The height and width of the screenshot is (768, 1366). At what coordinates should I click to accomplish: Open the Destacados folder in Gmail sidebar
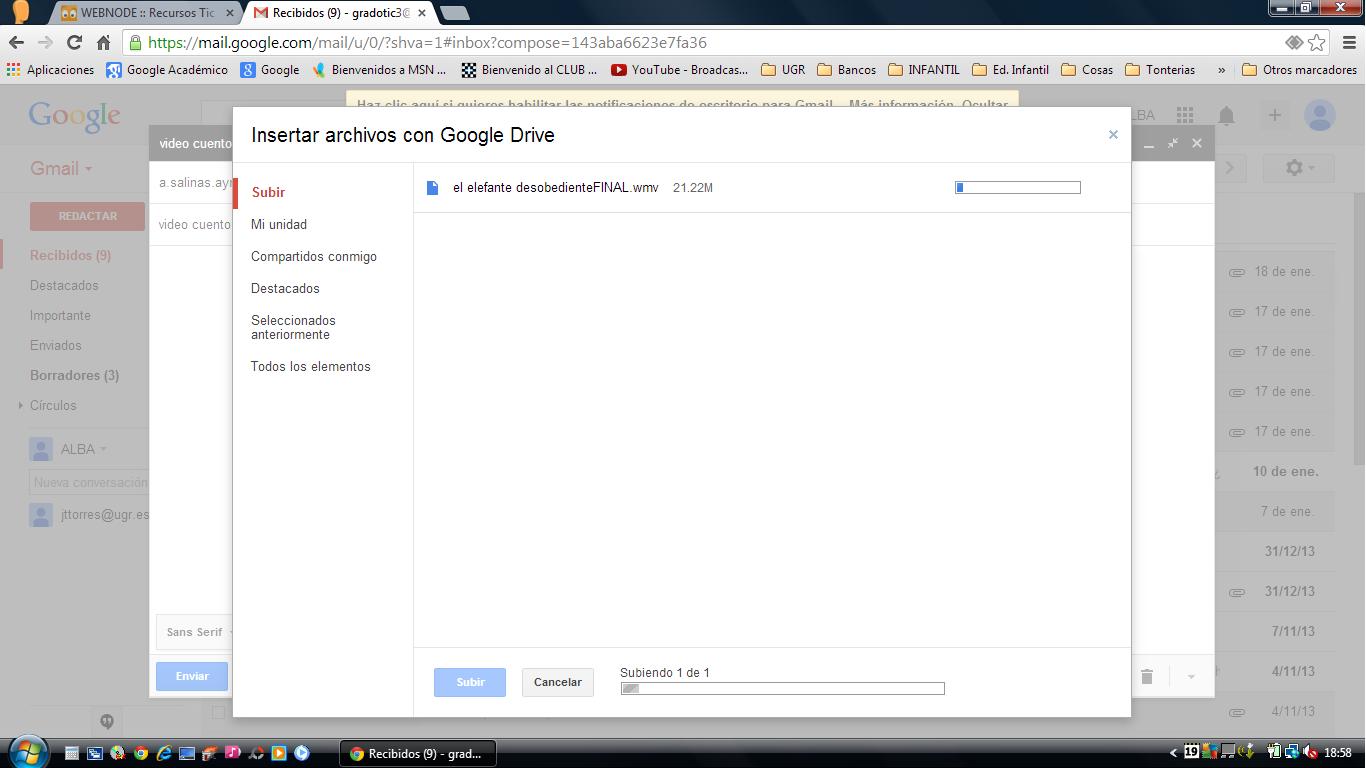click(x=64, y=285)
